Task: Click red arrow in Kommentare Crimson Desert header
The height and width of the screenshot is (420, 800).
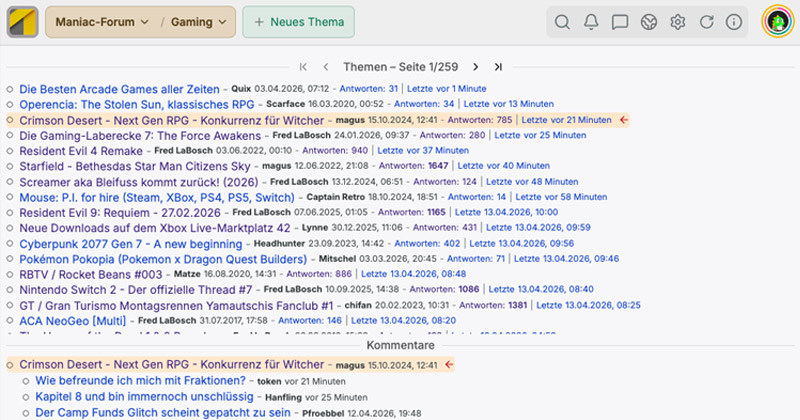Action: [x=449, y=364]
